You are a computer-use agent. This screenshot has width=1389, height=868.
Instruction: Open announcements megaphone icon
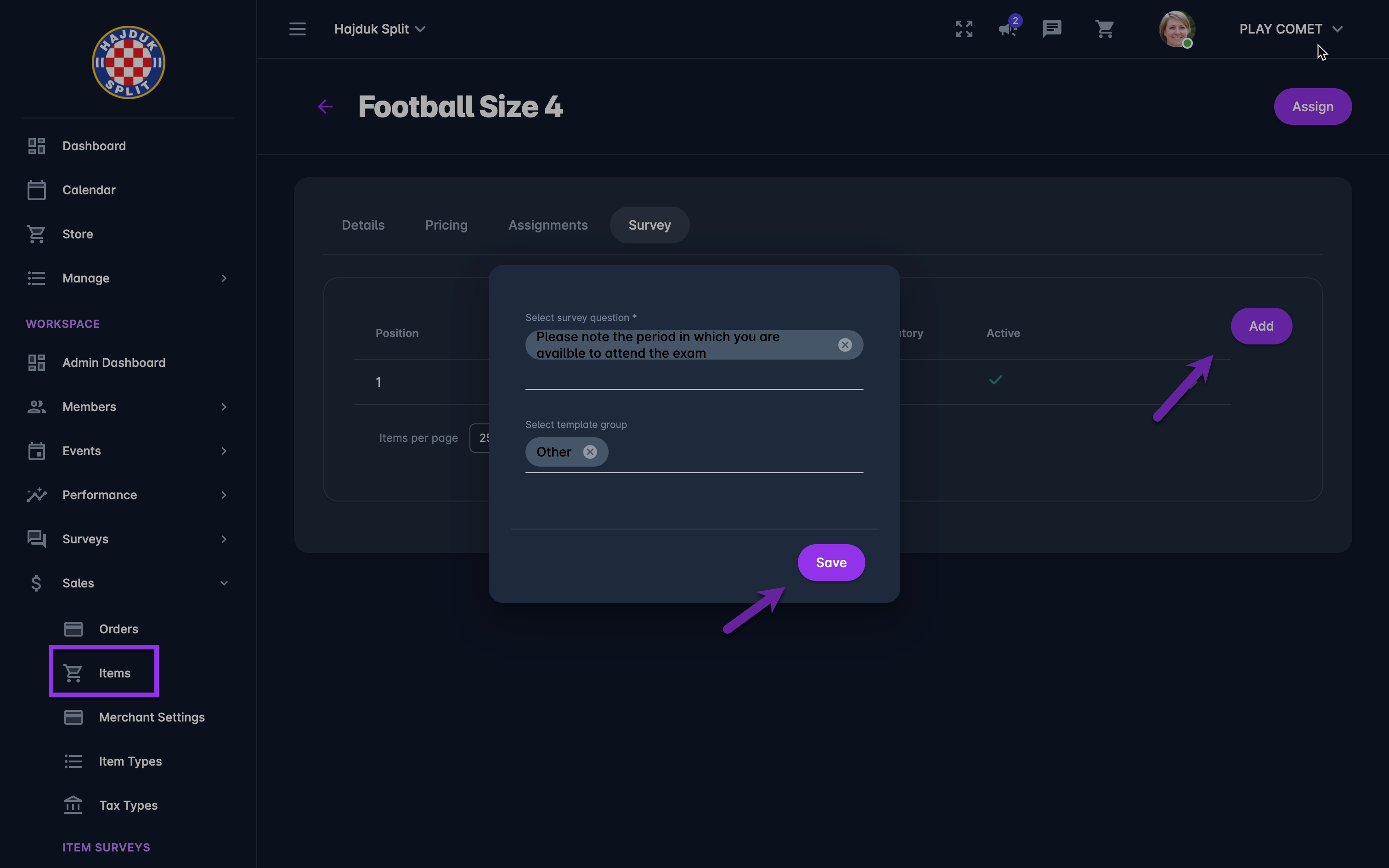(x=1007, y=28)
